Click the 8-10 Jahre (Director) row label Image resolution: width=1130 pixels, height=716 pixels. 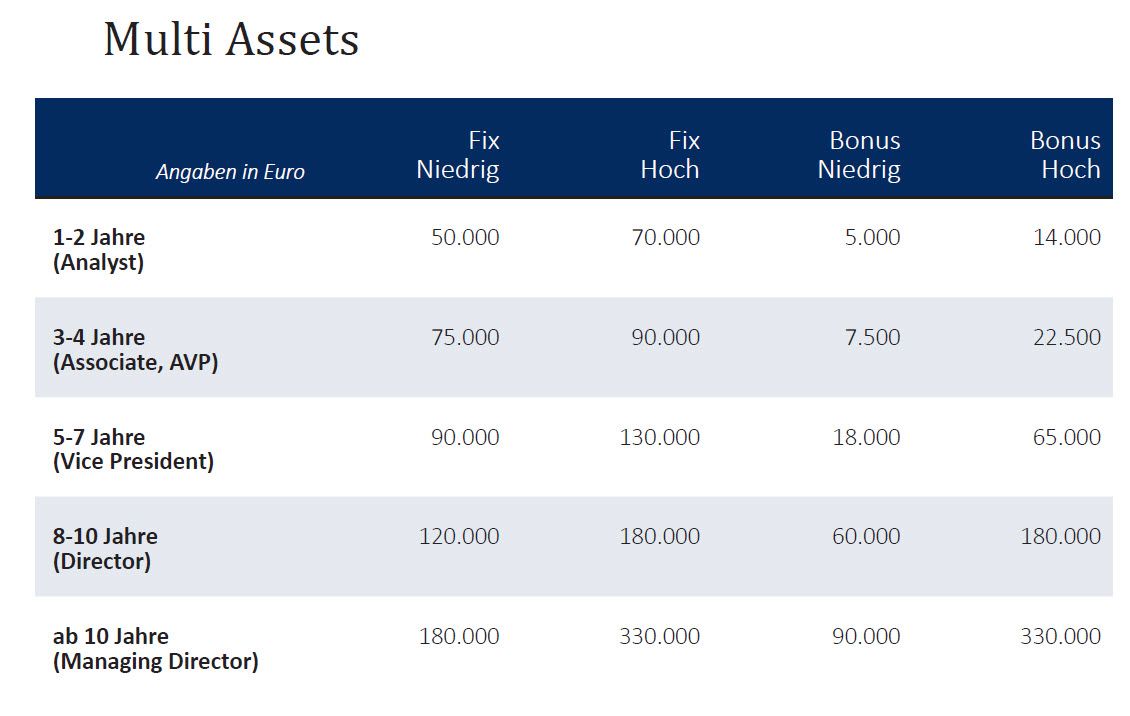coord(105,548)
